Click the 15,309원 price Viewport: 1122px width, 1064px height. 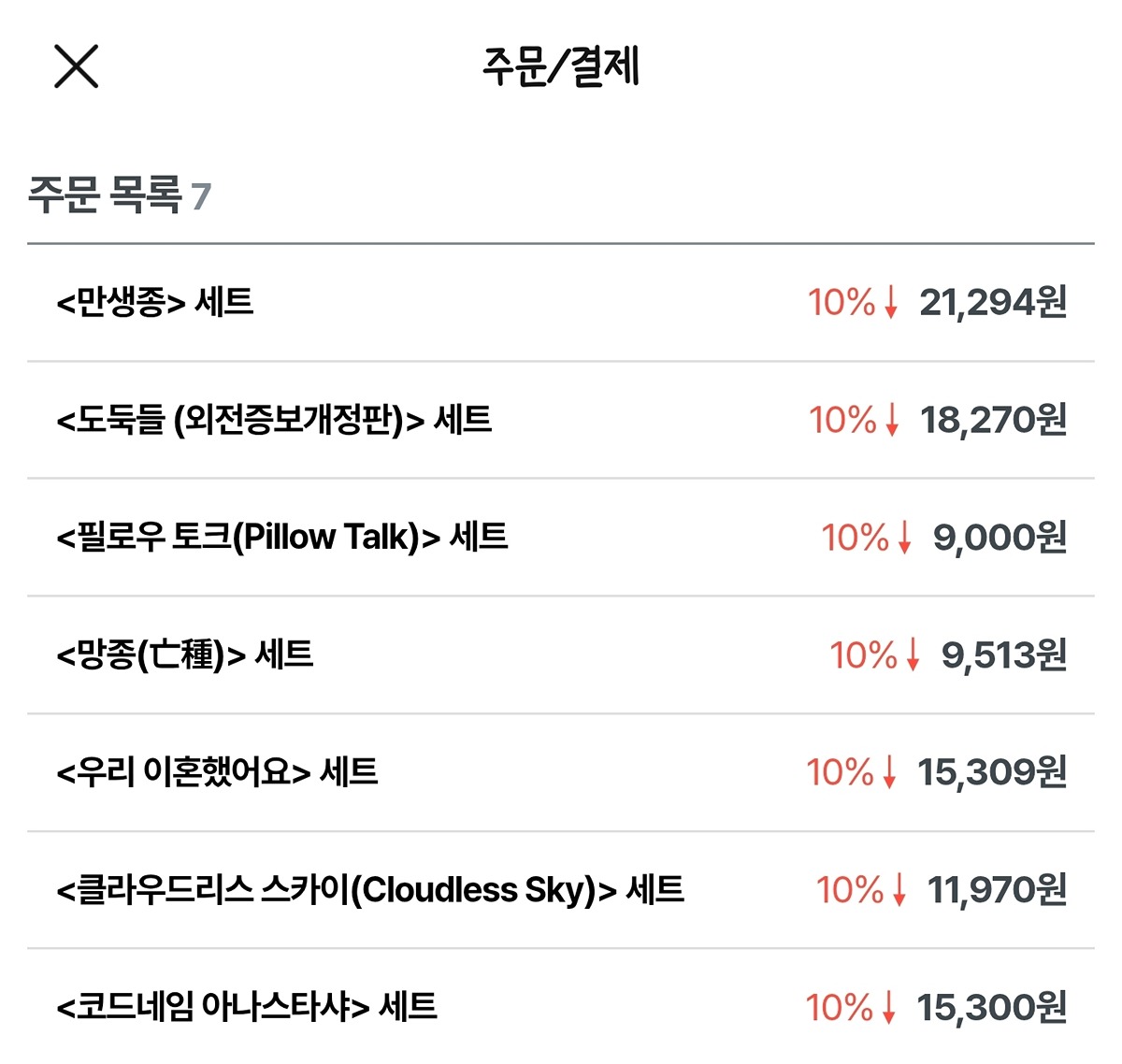click(992, 773)
